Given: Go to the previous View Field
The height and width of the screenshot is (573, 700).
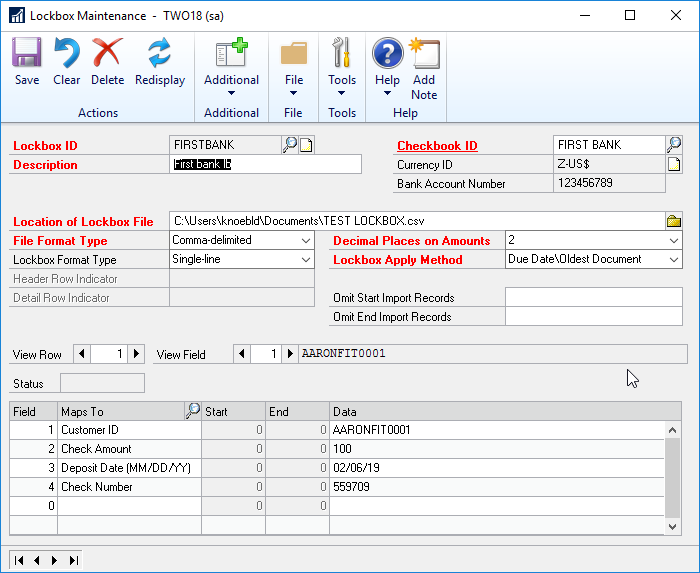Looking at the screenshot, I should point(242,354).
